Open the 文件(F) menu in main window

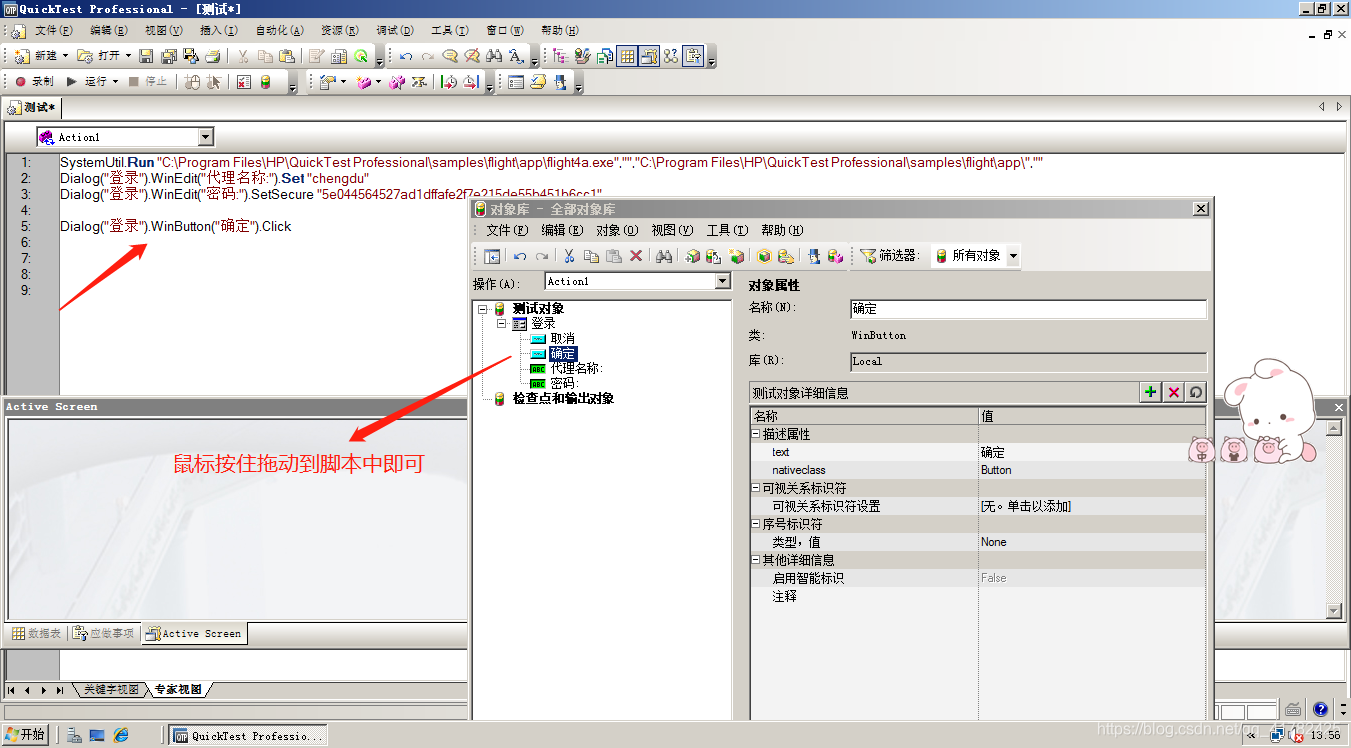click(x=53, y=31)
